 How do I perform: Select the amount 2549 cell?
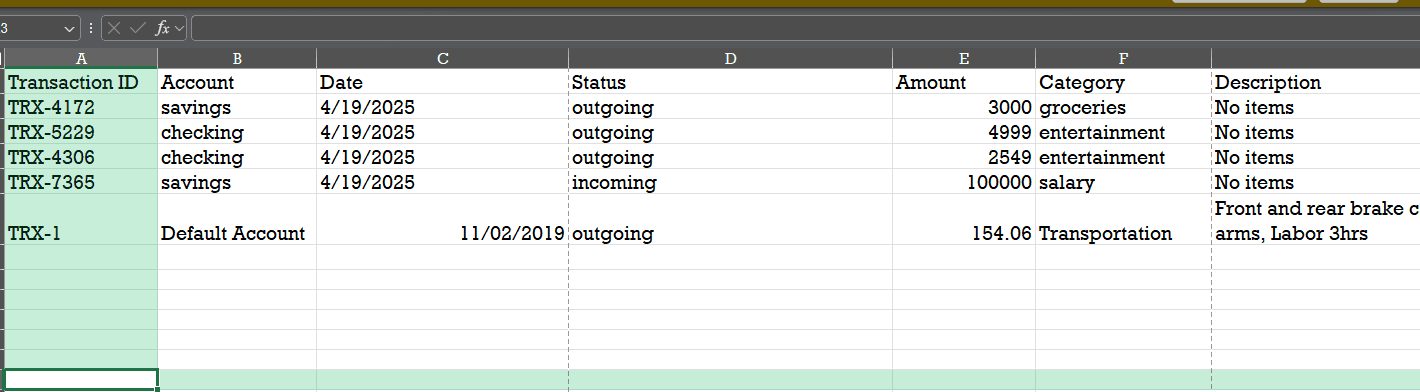point(964,157)
